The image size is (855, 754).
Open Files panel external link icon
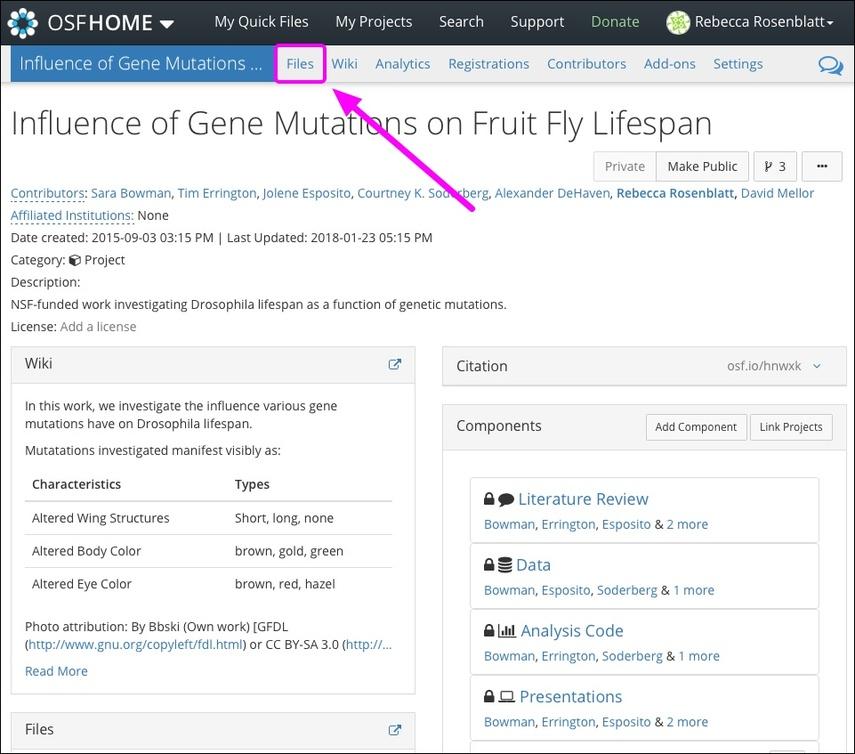click(395, 730)
